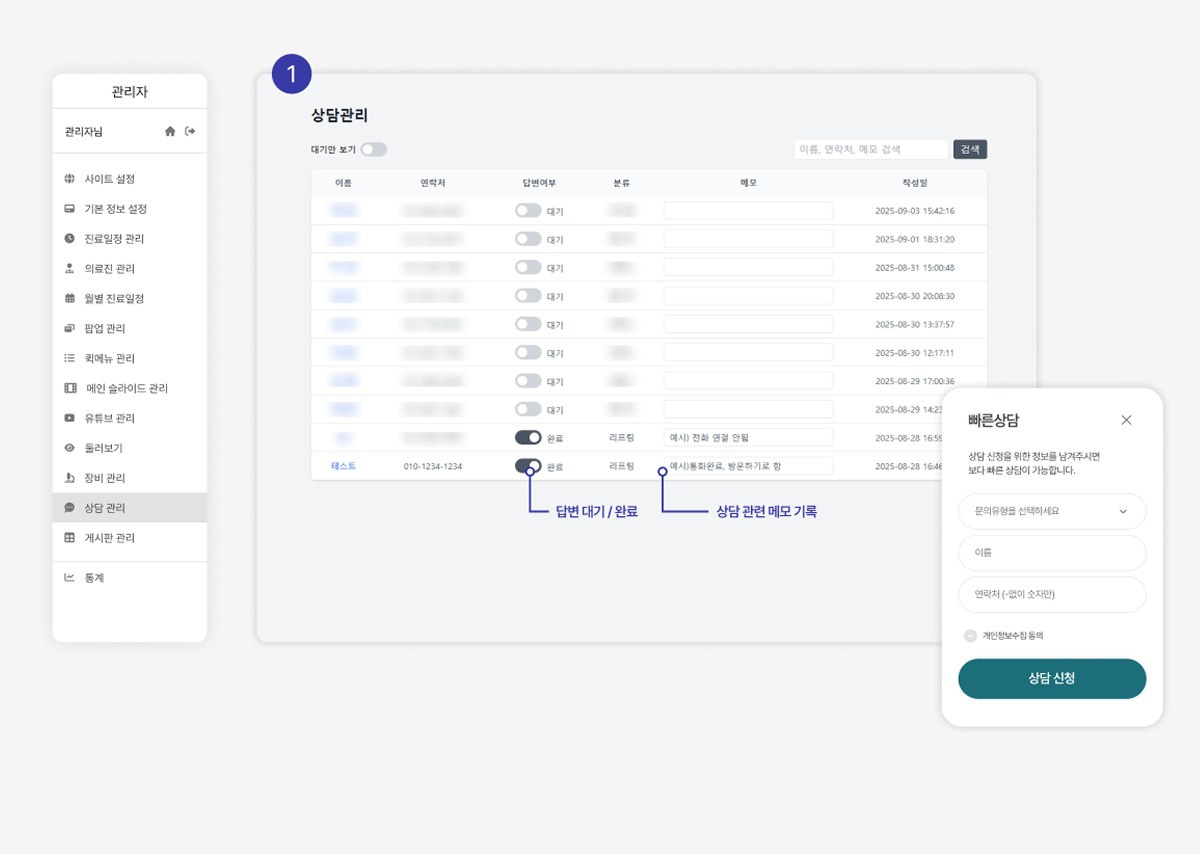
Task: Click the 이름, 연락처, 메모 검색 field
Action: 871,149
